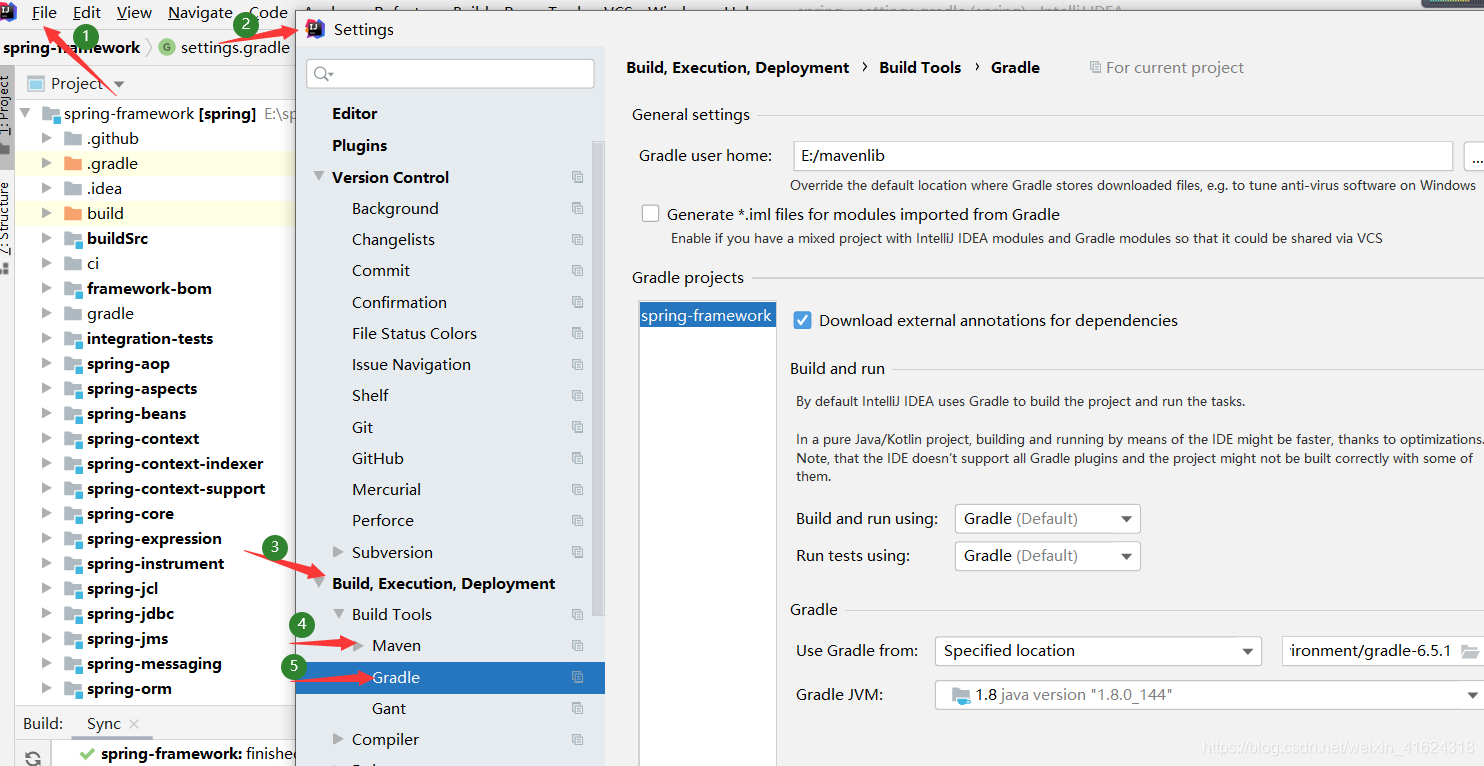Open the Edit menu
This screenshot has width=1484, height=766.
[x=87, y=13]
